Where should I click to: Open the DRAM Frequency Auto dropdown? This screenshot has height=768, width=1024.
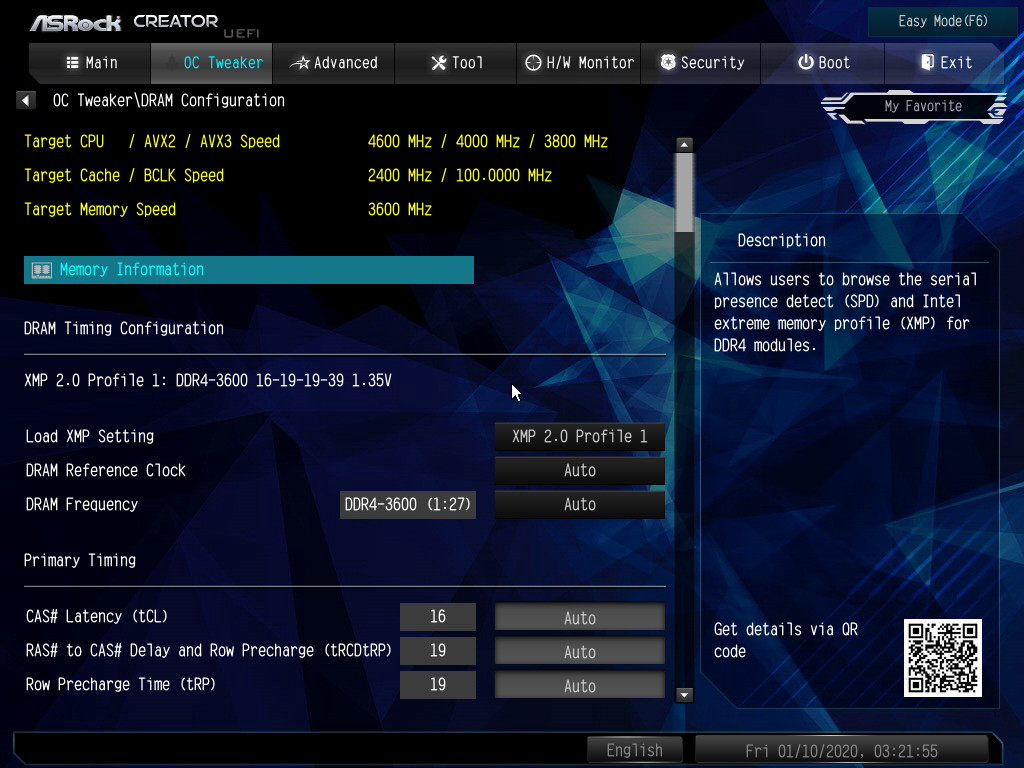tap(579, 504)
